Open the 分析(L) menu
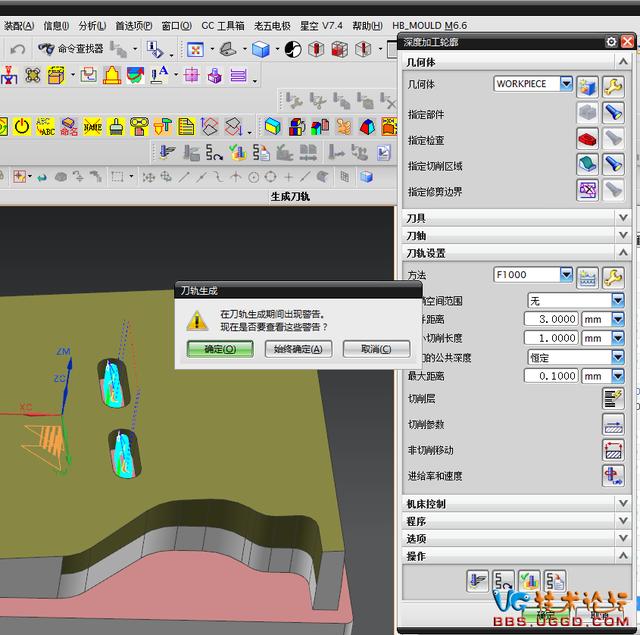The width and height of the screenshot is (640, 635). pyautogui.click(x=92, y=26)
